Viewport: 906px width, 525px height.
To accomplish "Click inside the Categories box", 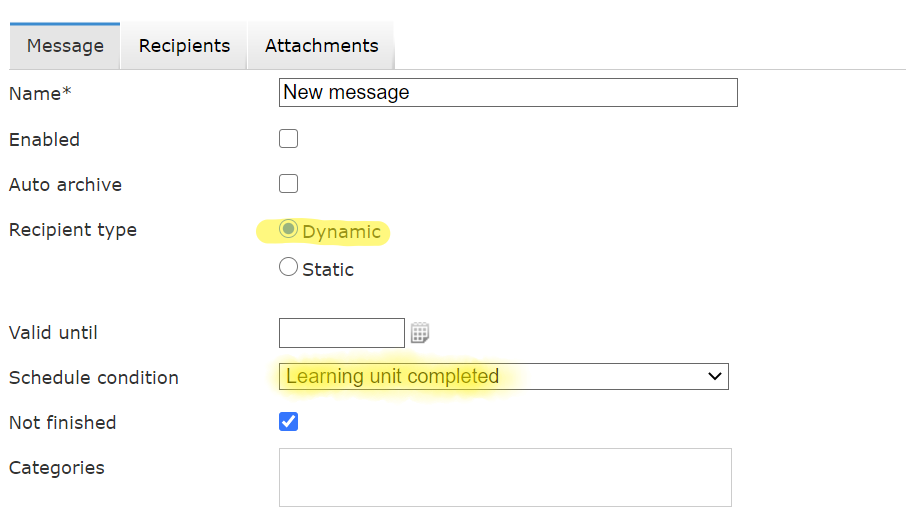I will 505,478.
